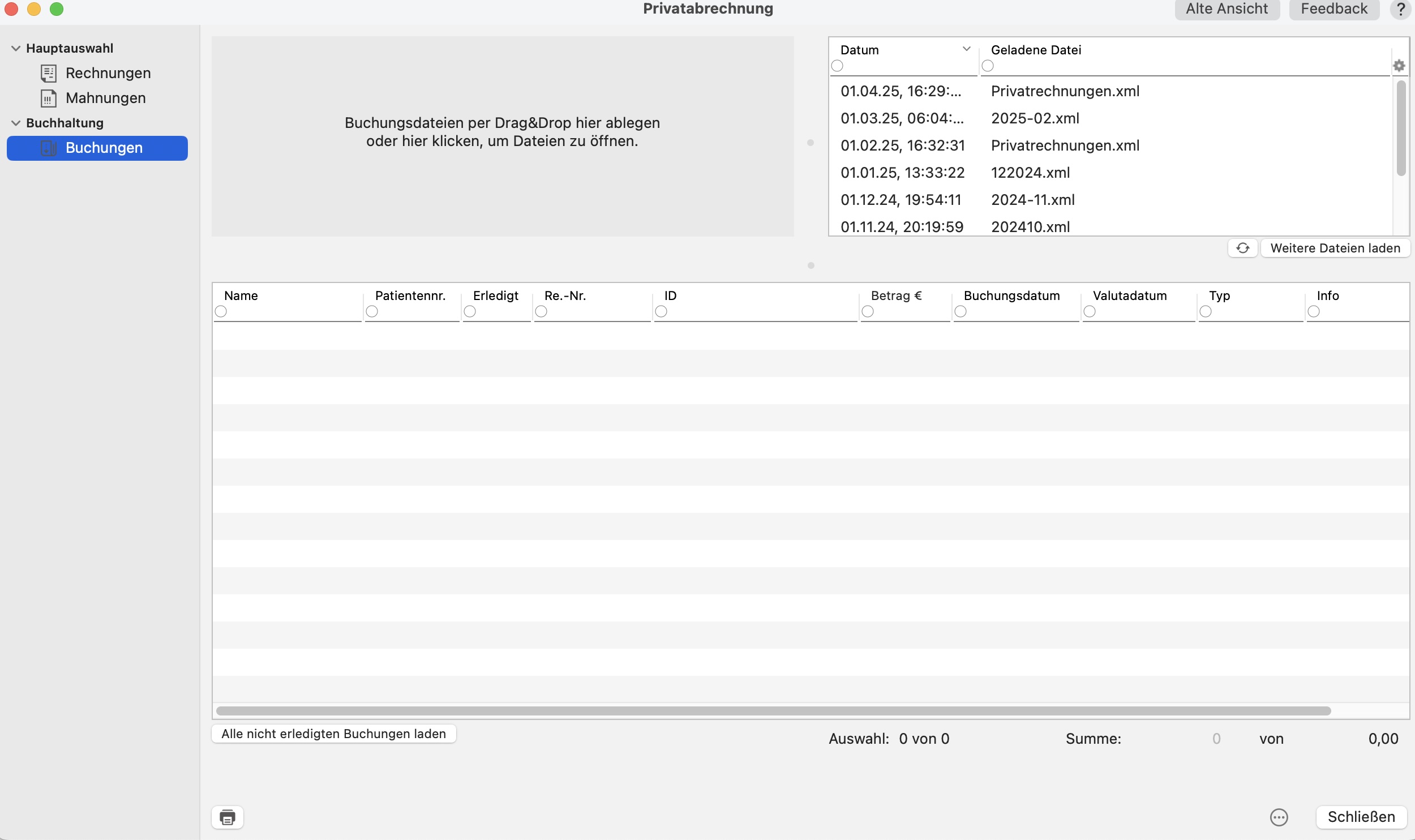Image resolution: width=1415 pixels, height=840 pixels.
Task: Collapse the Buchhaltung section
Action: (x=16, y=123)
